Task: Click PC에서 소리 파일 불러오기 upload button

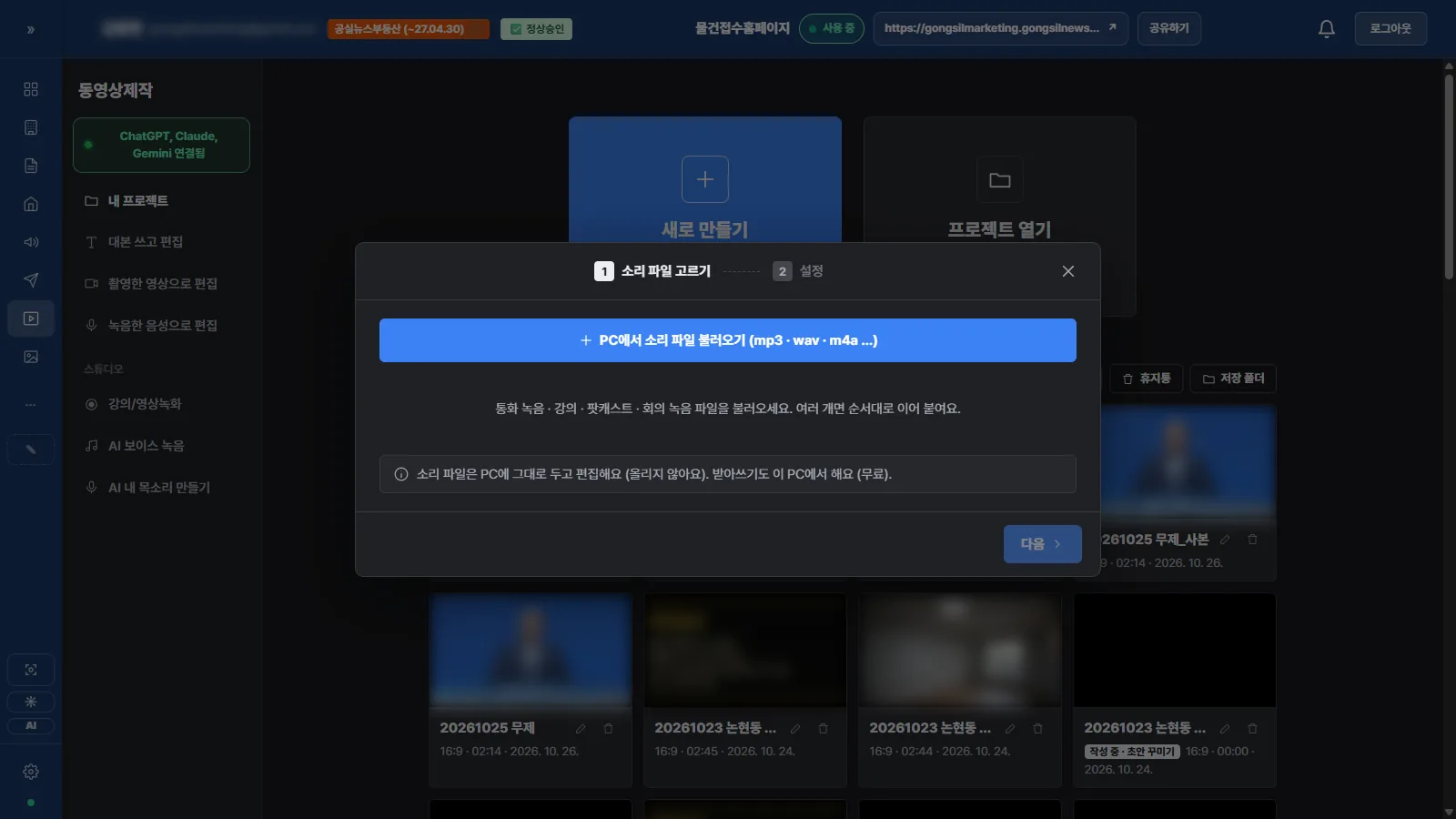Action: (x=728, y=340)
